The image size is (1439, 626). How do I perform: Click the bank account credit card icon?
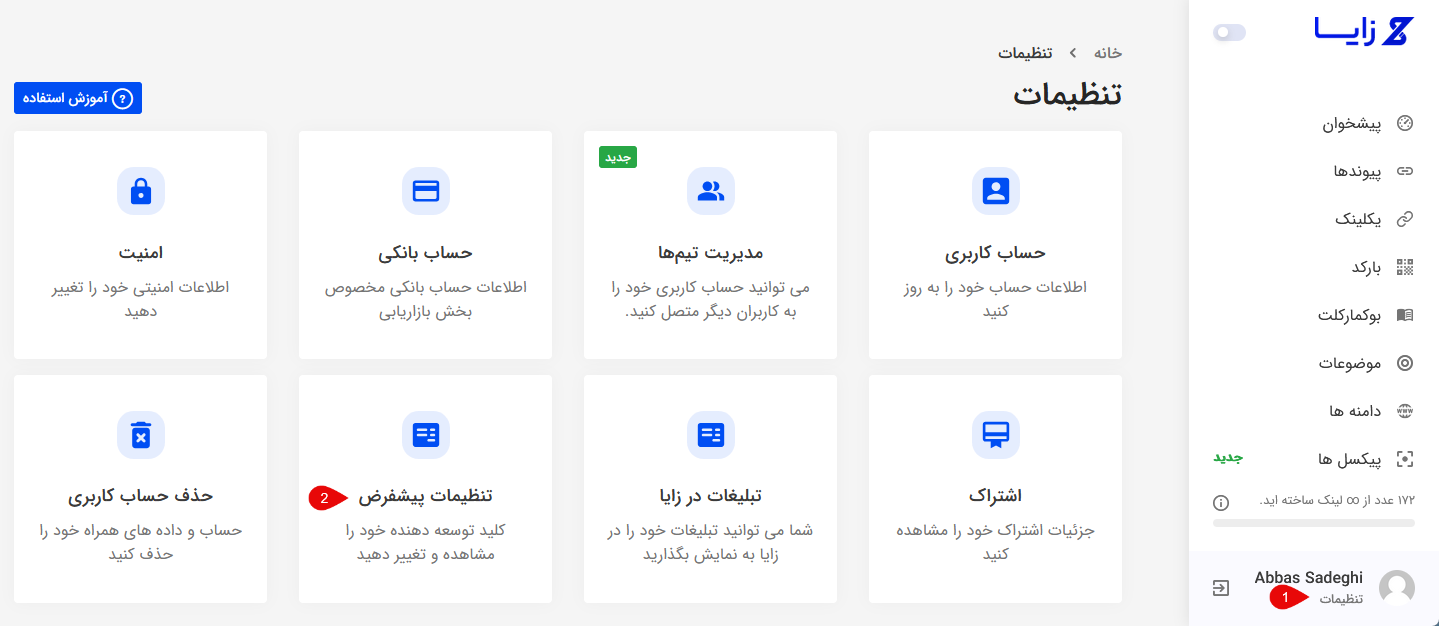tap(426, 191)
